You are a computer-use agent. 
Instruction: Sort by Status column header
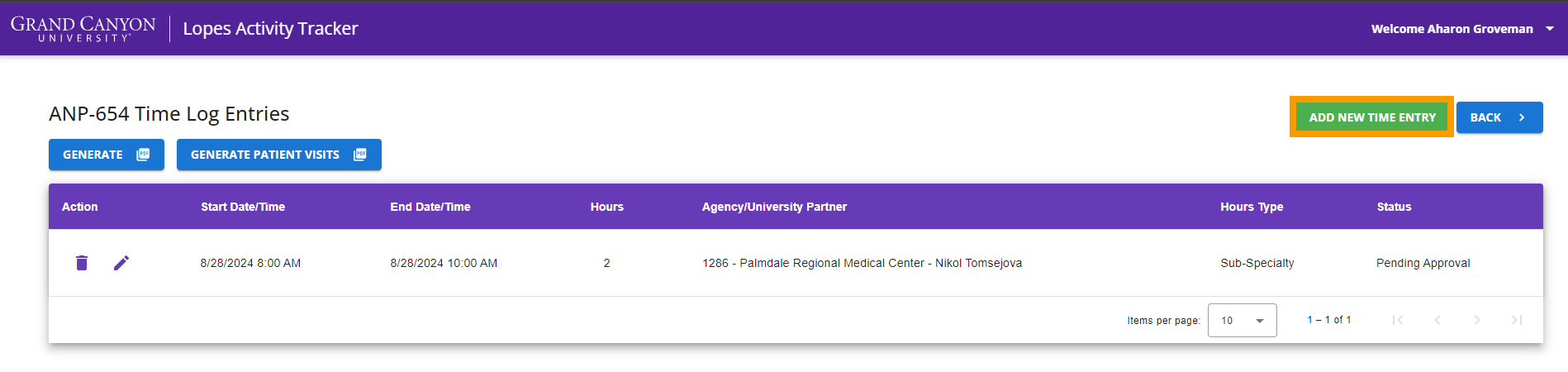click(1394, 207)
